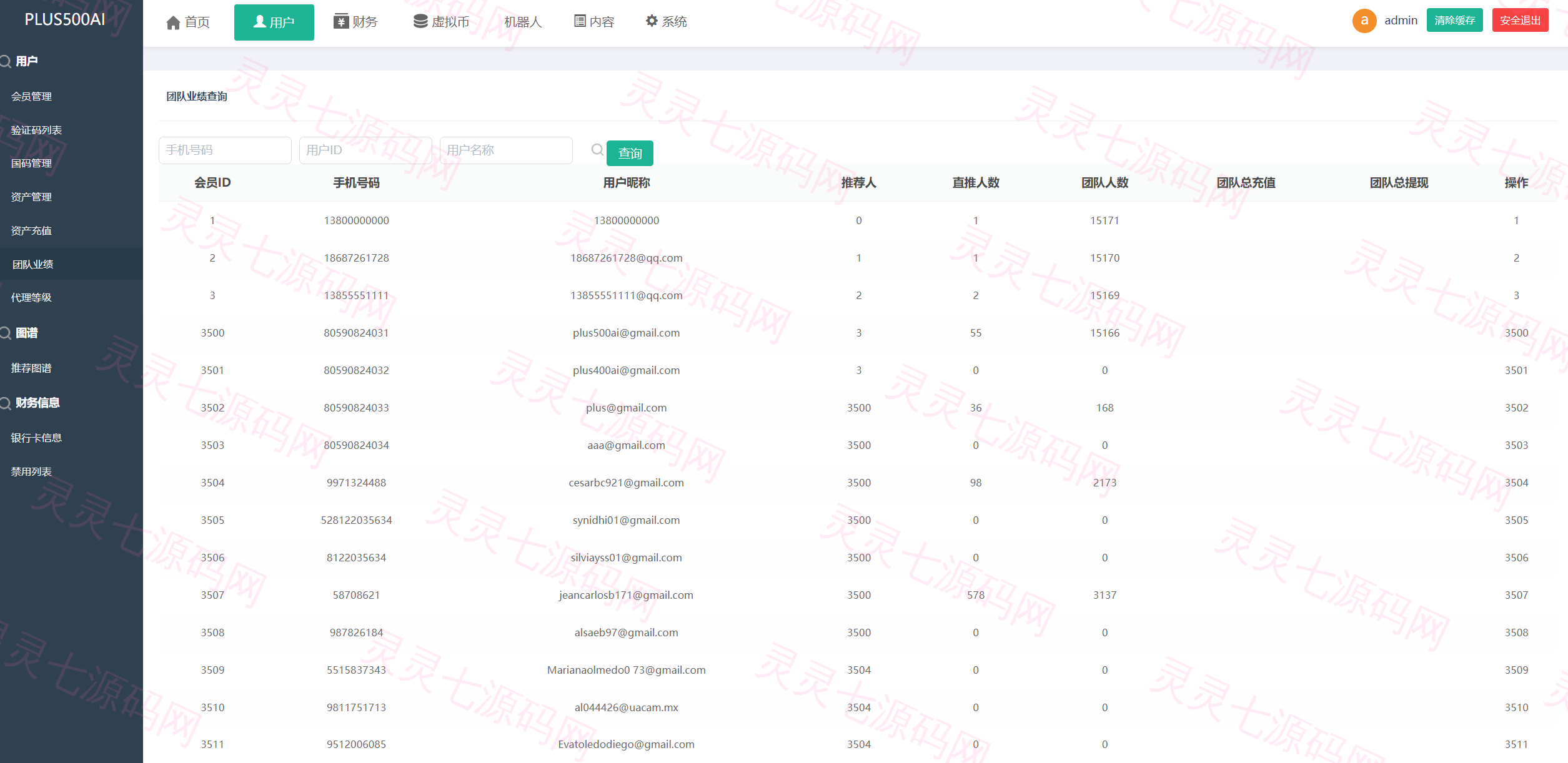1568x763 pixels.
Task: Click the coin stack icon beside 虚拟币
Action: 420,21
